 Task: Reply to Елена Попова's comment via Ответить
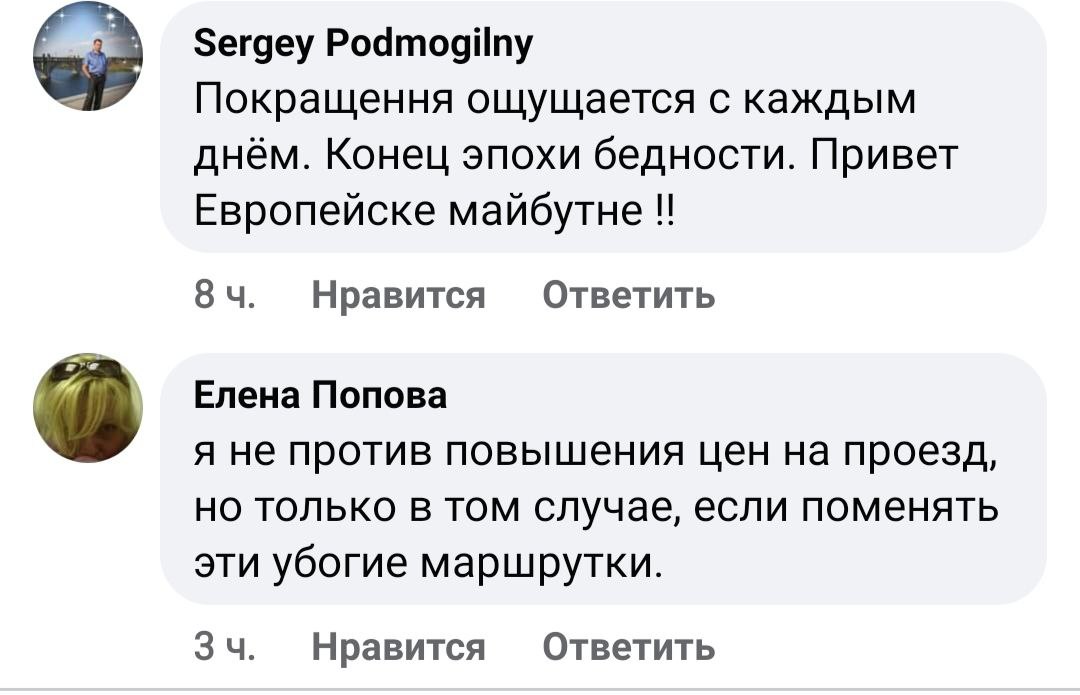tap(628, 647)
